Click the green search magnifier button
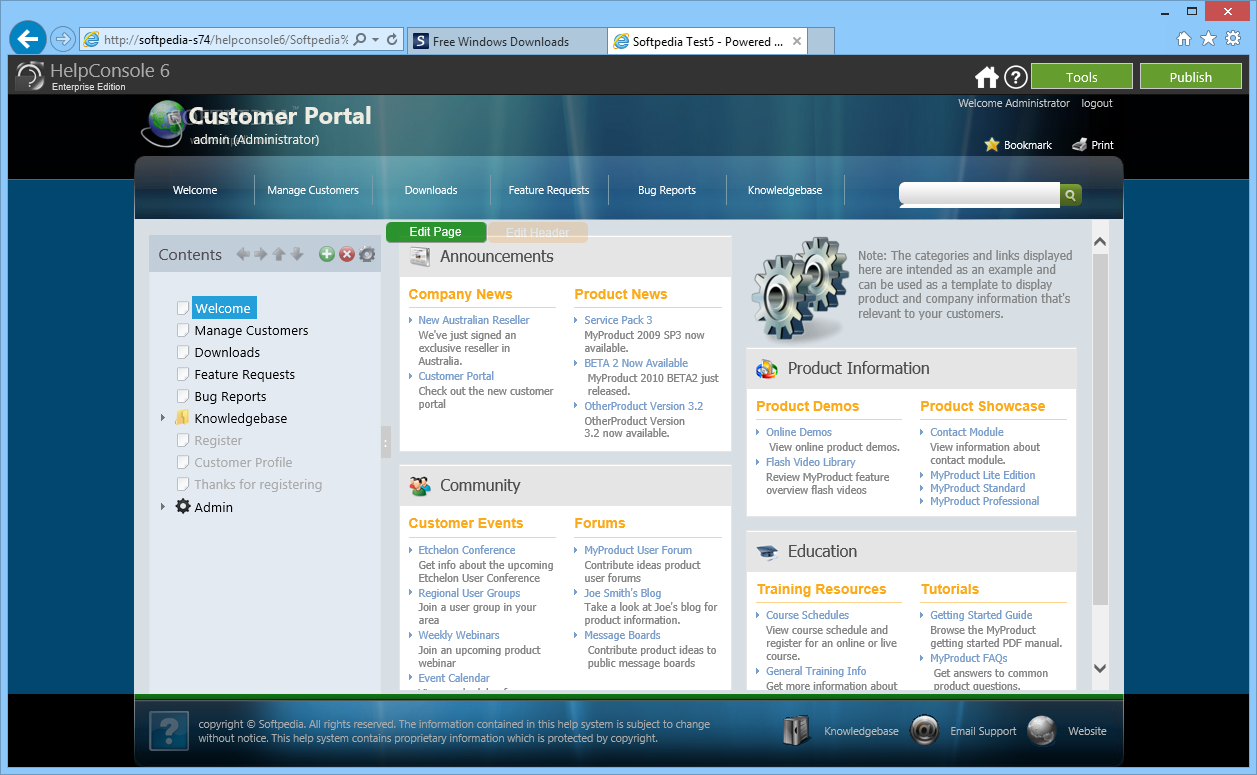This screenshot has height=775, width=1257. (x=1070, y=195)
